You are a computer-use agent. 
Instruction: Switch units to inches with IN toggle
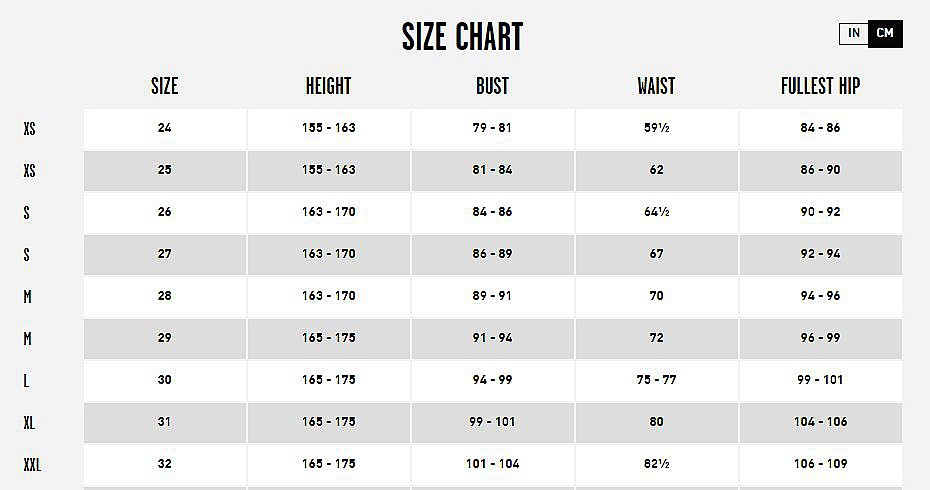click(854, 34)
